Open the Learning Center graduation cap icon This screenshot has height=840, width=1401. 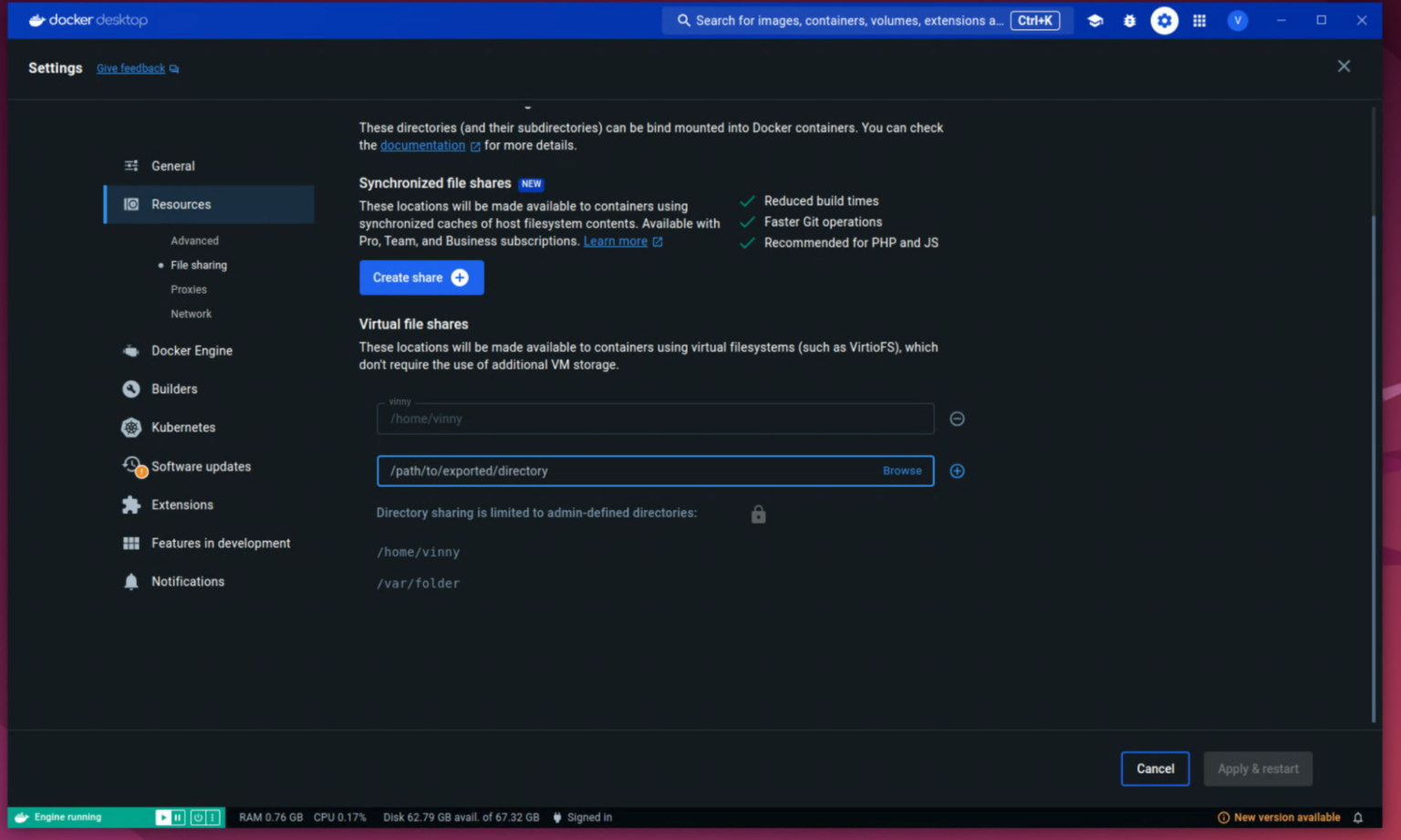1095,20
